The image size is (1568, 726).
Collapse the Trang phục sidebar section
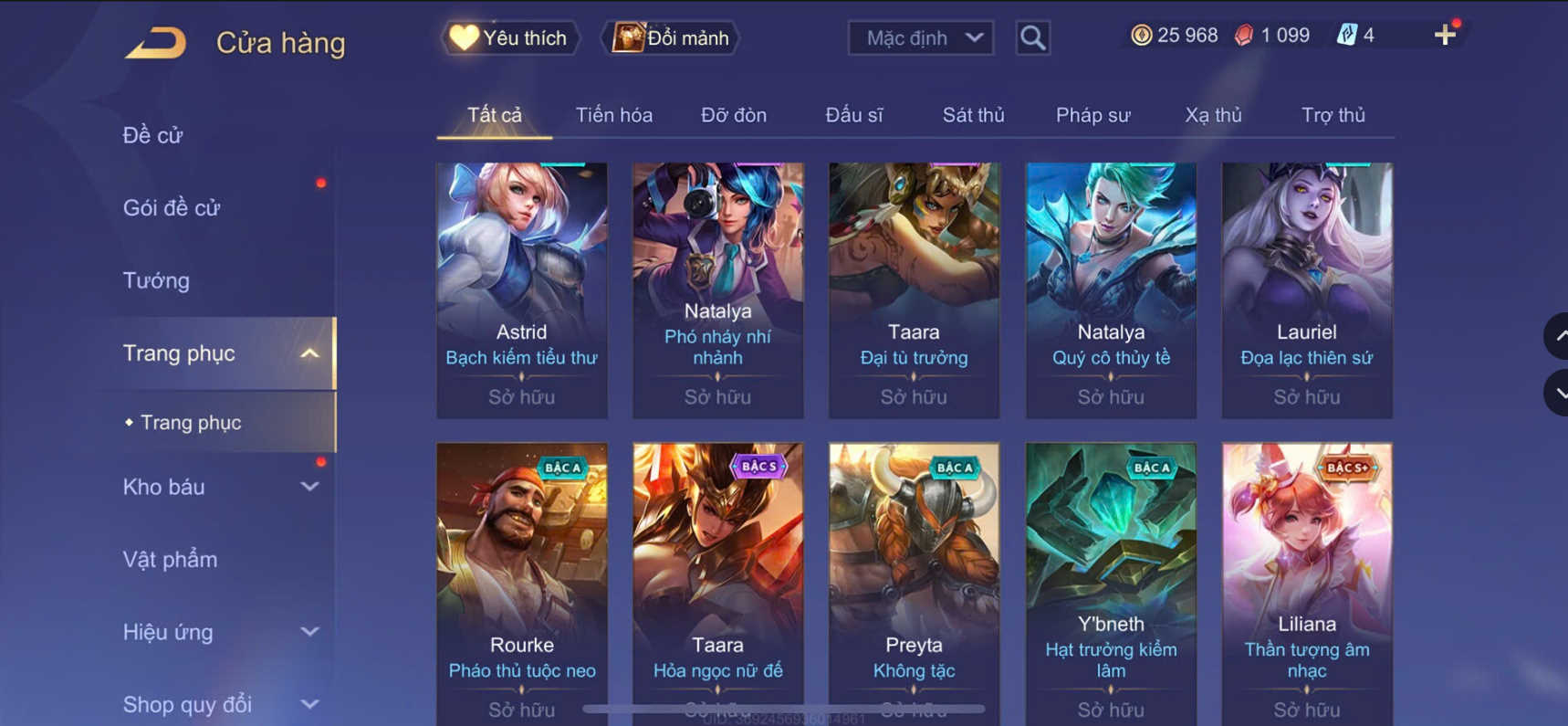click(x=309, y=353)
